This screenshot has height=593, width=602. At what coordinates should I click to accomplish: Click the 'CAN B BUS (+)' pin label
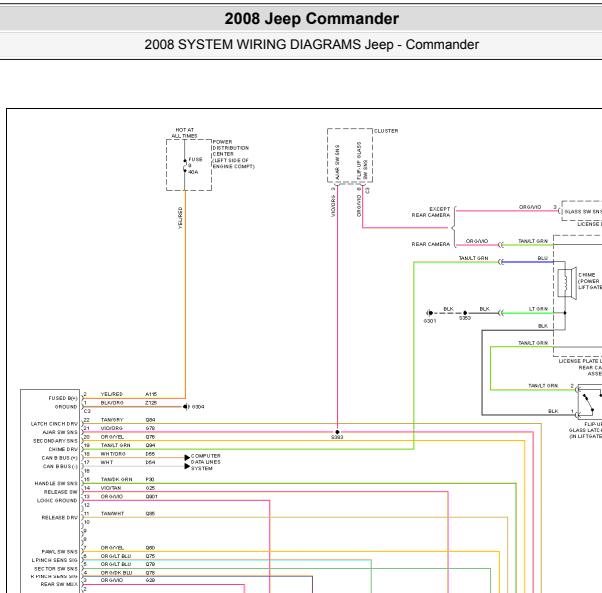[x=60, y=458]
